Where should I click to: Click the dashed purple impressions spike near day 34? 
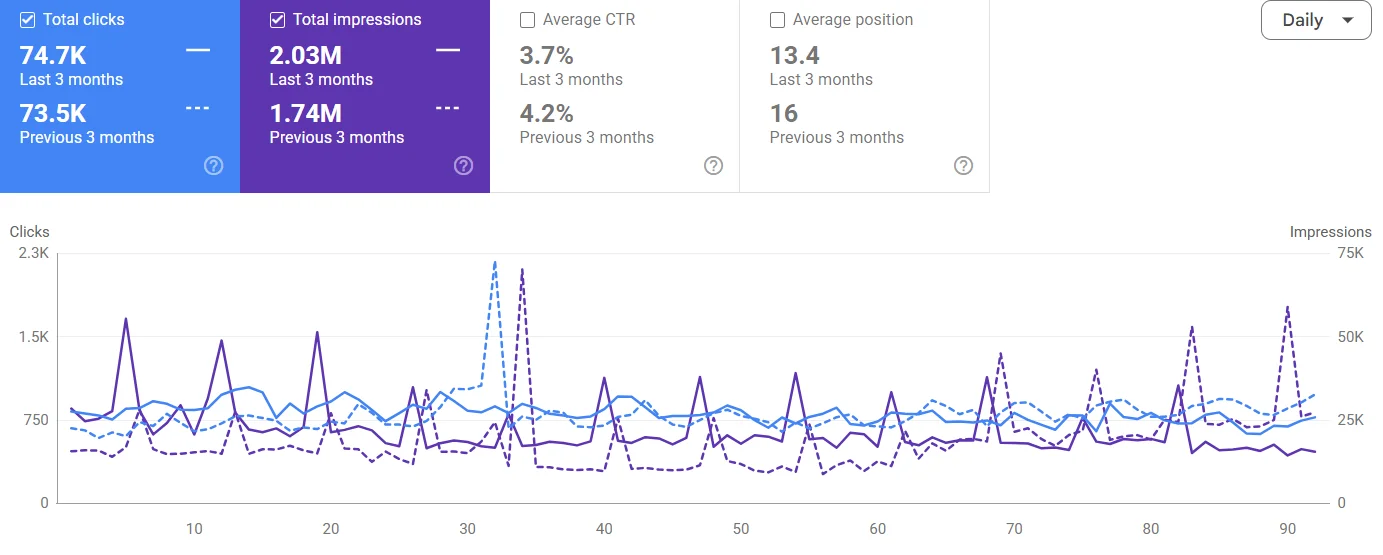pos(522,270)
